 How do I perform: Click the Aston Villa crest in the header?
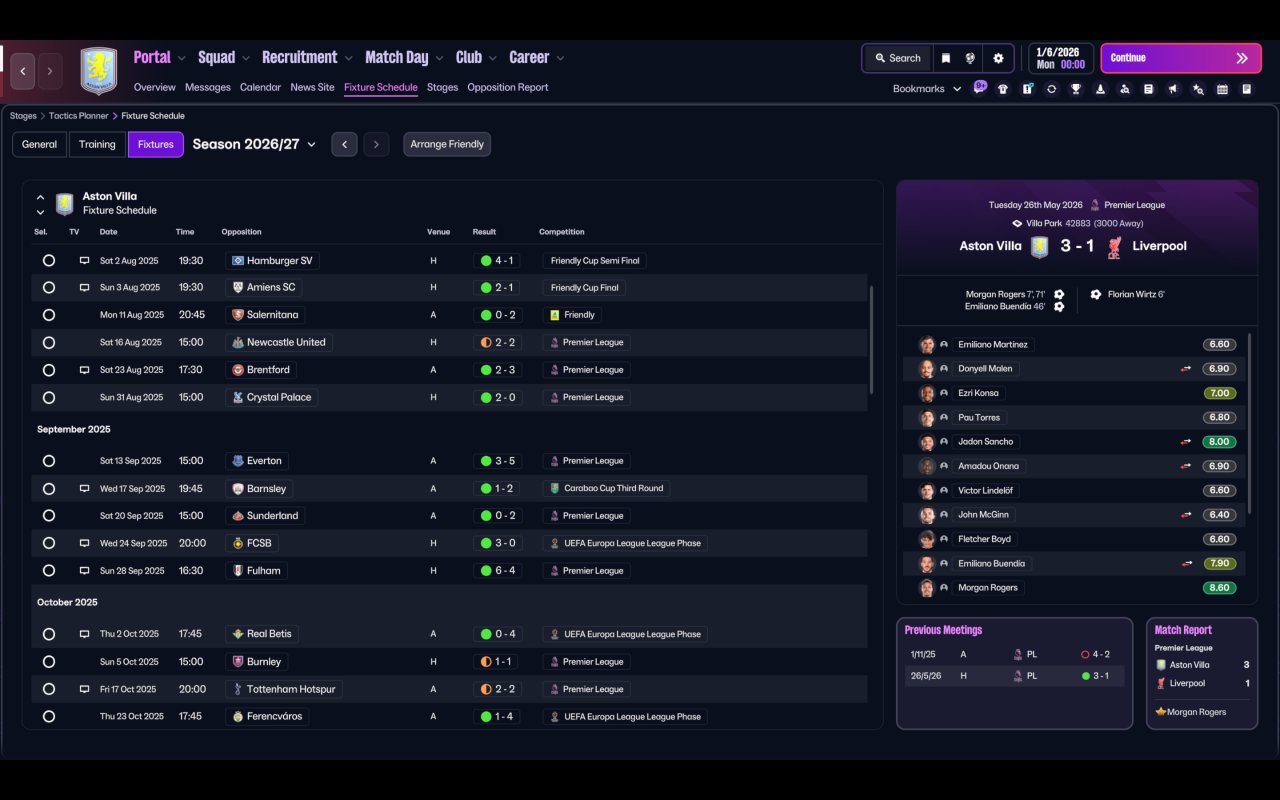pos(99,71)
